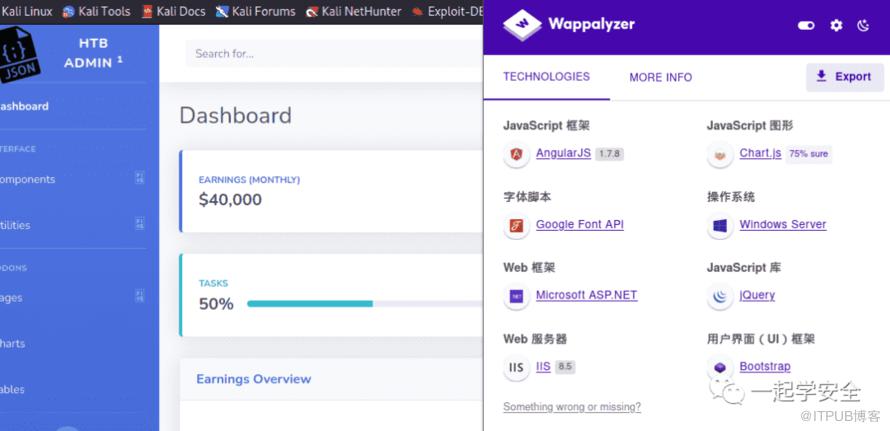890x431 pixels.
Task: Switch to the TECHNOLOGIES tab
Action: 547,77
